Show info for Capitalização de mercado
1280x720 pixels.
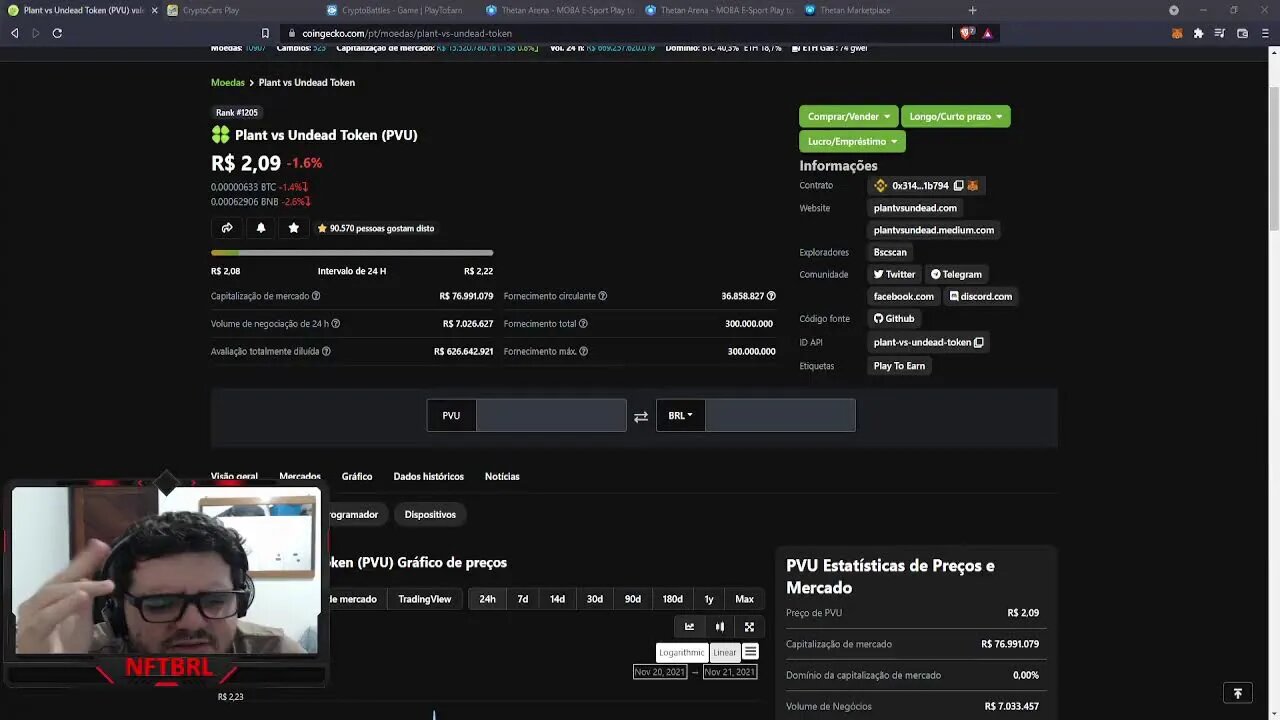316,296
